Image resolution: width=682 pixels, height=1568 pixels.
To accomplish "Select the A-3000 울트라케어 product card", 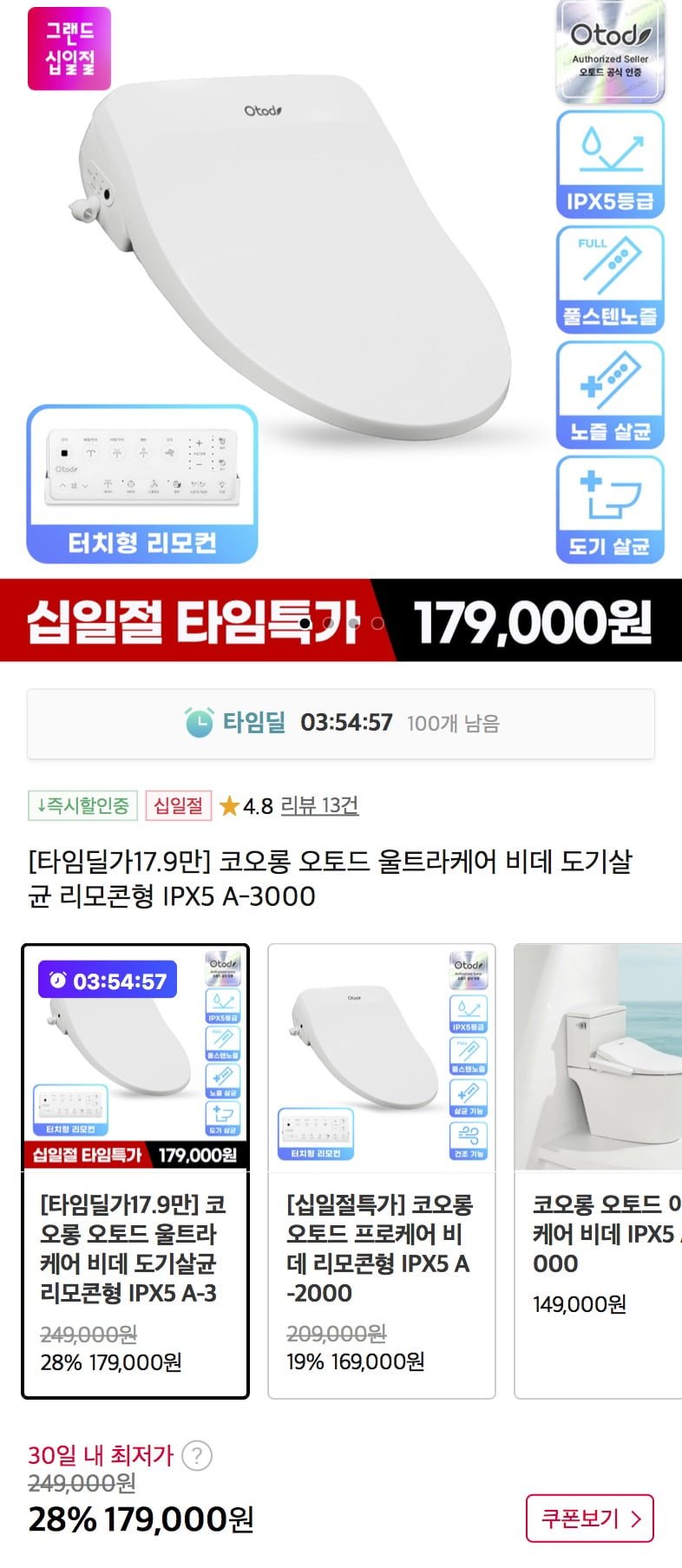I will coord(135,1171).
